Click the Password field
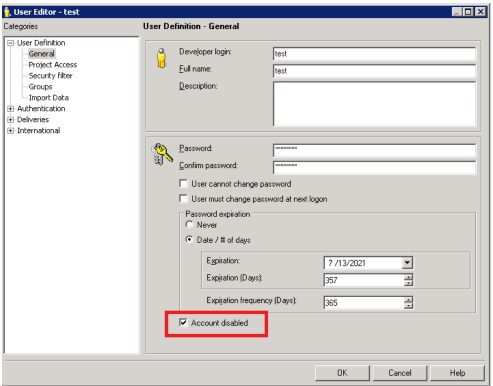This screenshot has width=493, height=386. coord(374,150)
